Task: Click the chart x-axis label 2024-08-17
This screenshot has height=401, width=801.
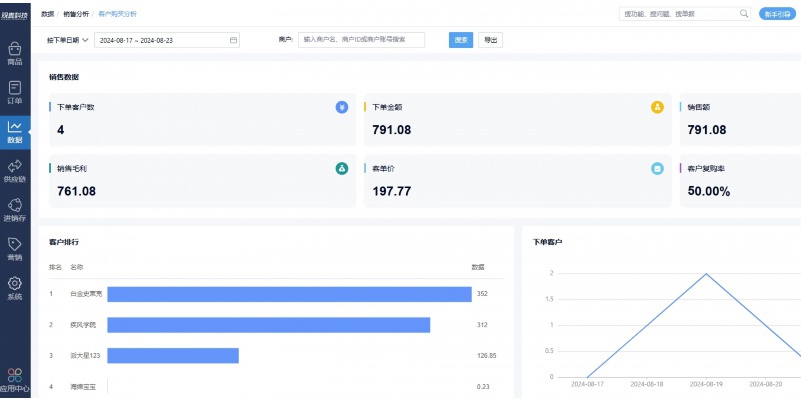Action: click(587, 384)
